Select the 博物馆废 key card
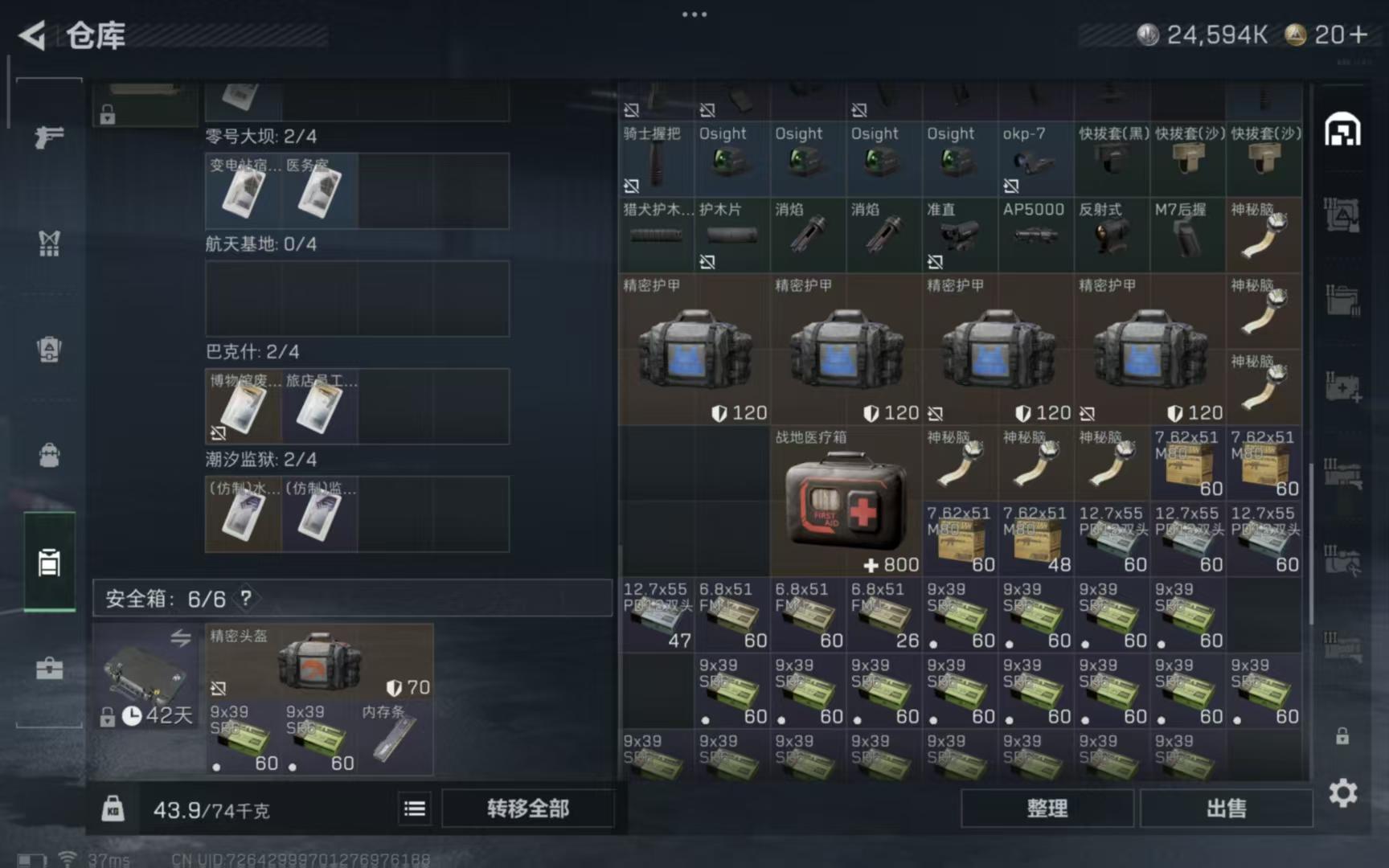Image resolution: width=1389 pixels, height=868 pixels. [x=243, y=407]
